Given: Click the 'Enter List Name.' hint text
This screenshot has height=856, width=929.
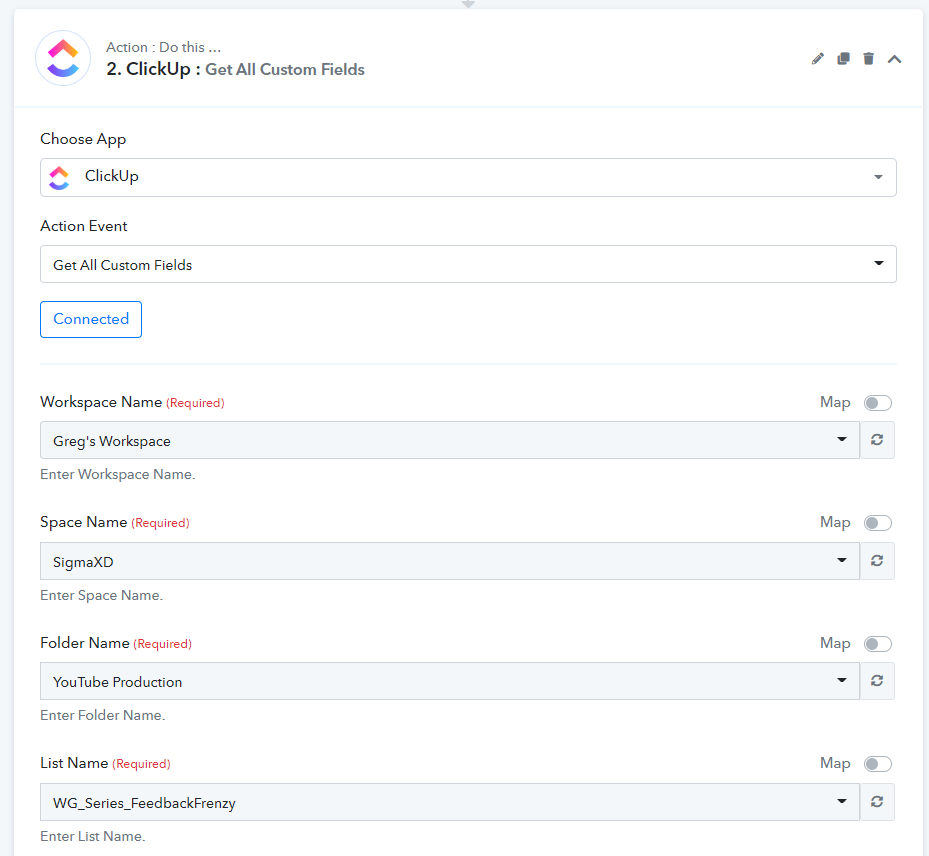Looking at the screenshot, I should (x=92, y=836).
